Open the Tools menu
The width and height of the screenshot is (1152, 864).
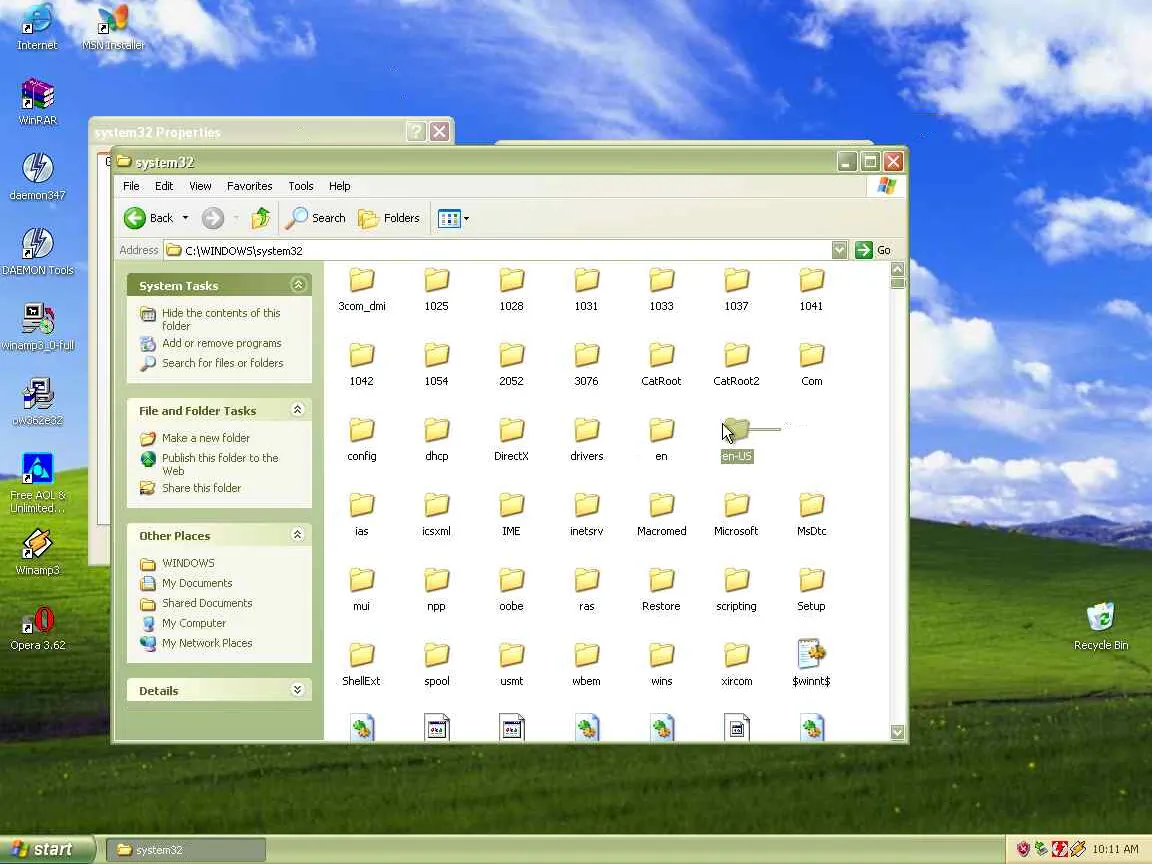(x=301, y=186)
